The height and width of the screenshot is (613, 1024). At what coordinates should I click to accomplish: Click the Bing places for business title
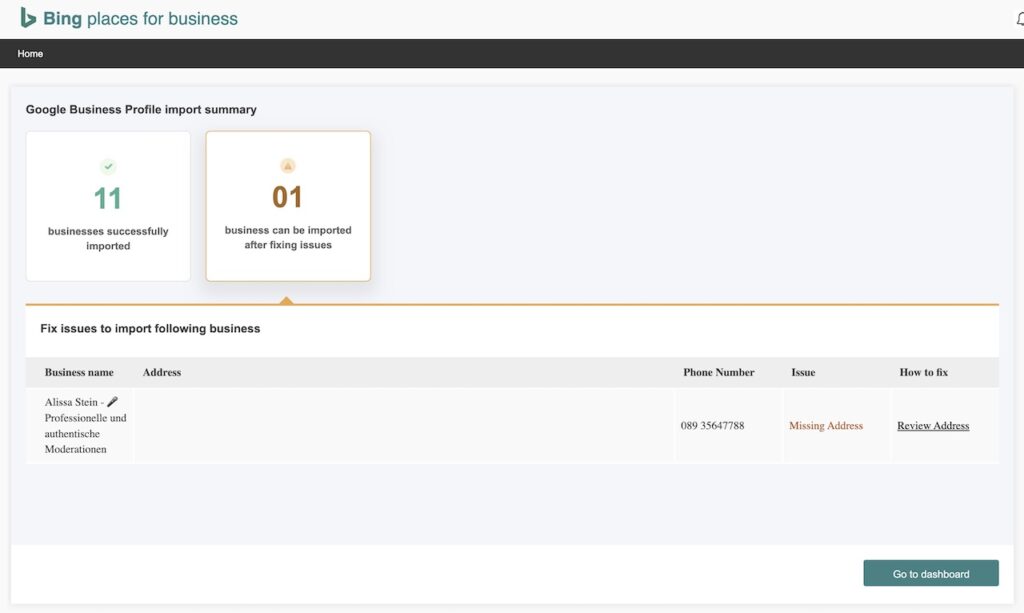(x=140, y=18)
